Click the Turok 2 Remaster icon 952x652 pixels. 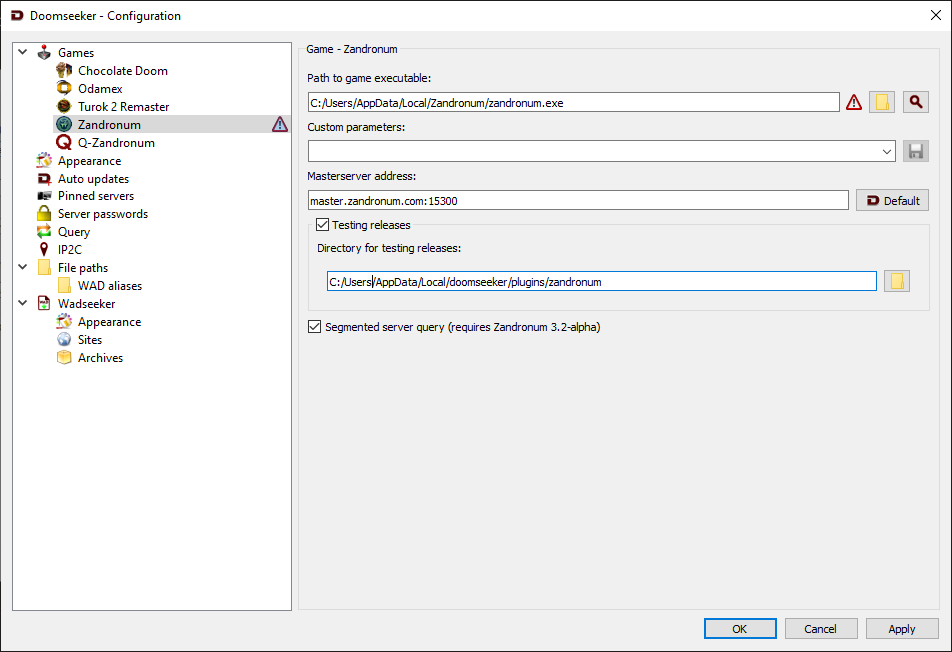click(x=64, y=106)
